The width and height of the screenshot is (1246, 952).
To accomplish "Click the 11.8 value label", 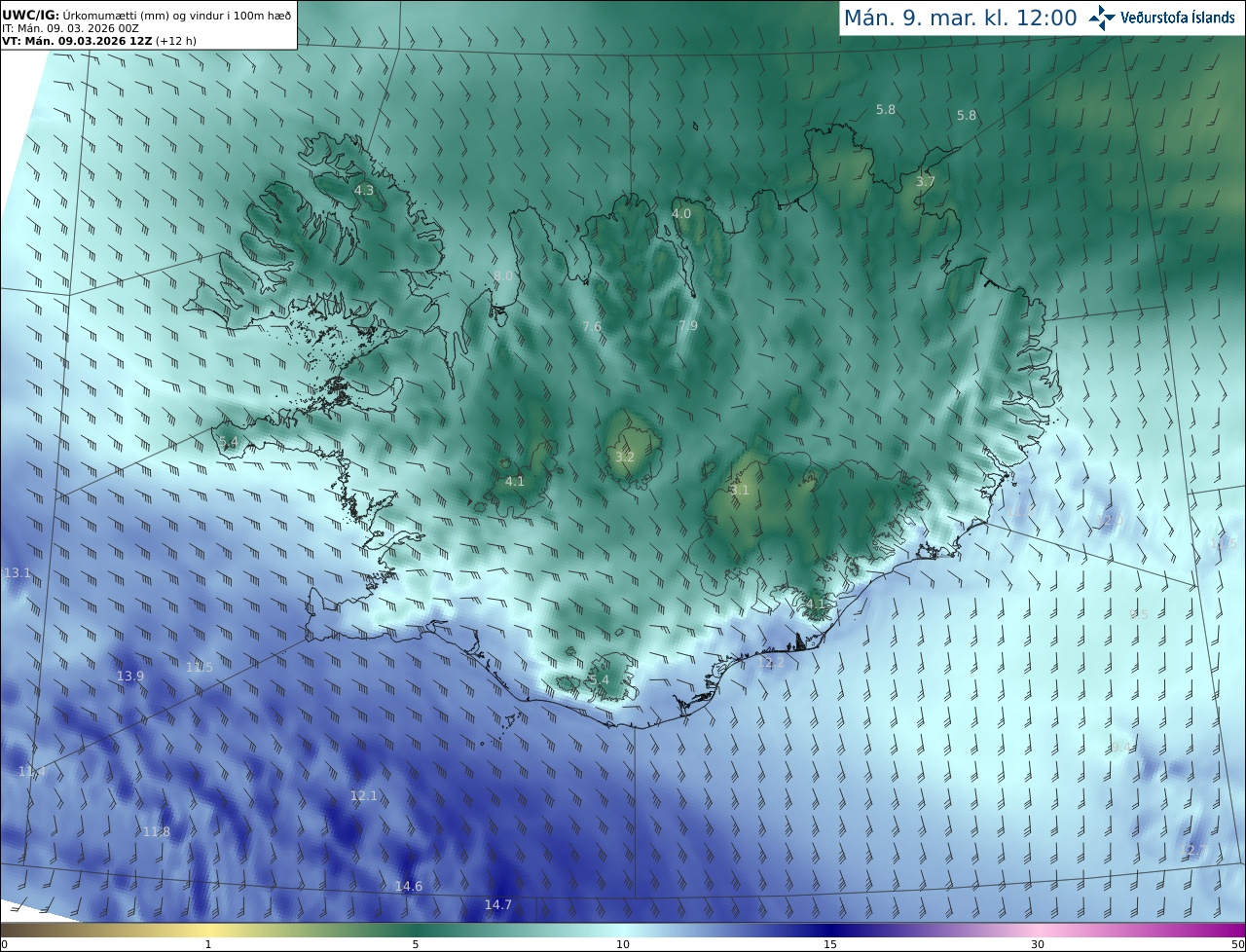I will (x=157, y=831).
